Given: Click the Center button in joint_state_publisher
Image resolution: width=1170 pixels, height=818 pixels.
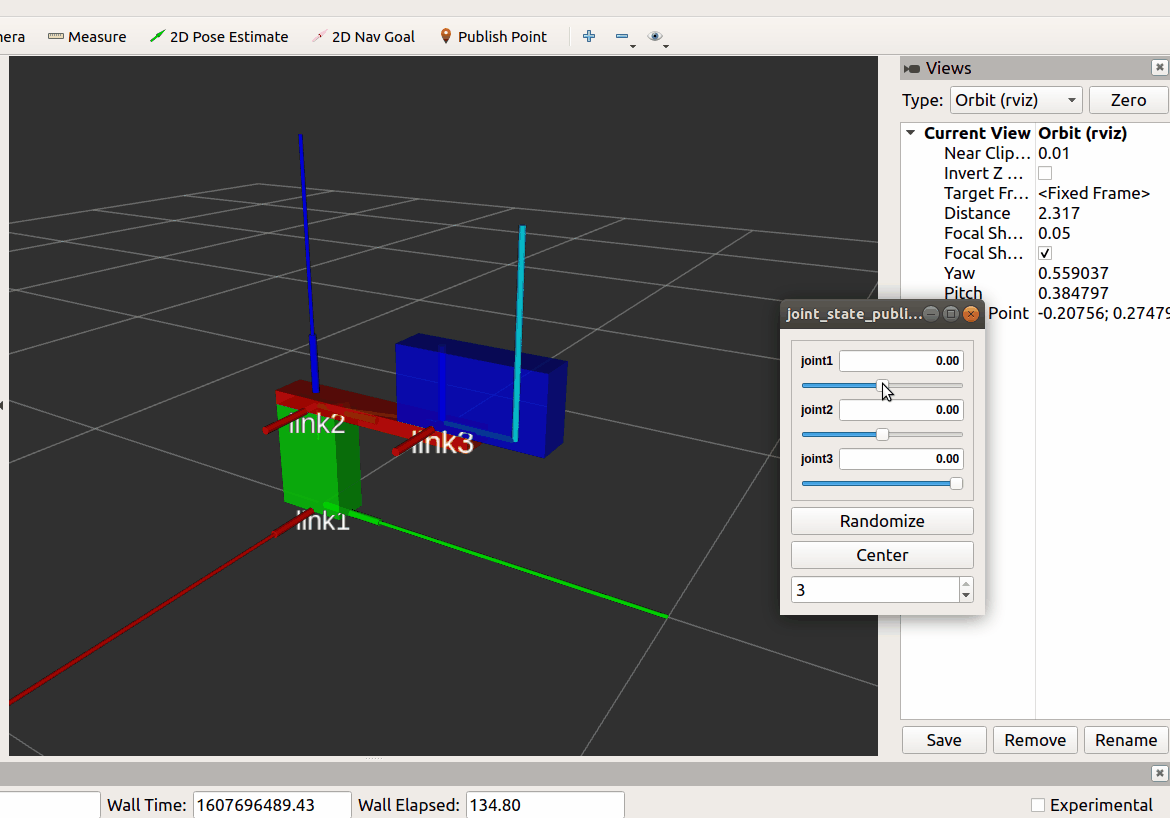Looking at the screenshot, I should (x=881, y=555).
